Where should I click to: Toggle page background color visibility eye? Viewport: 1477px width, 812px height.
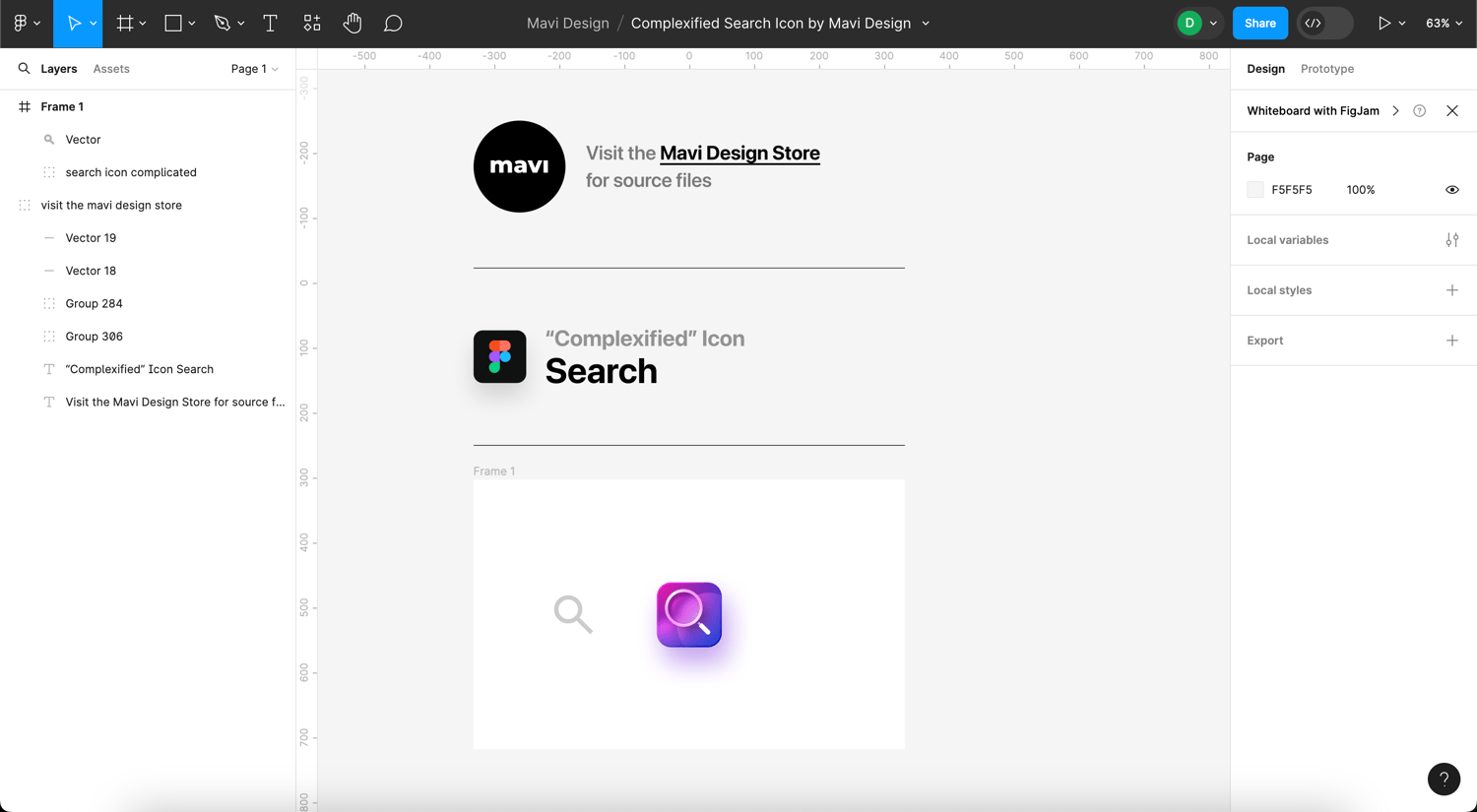click(1452, 190)
